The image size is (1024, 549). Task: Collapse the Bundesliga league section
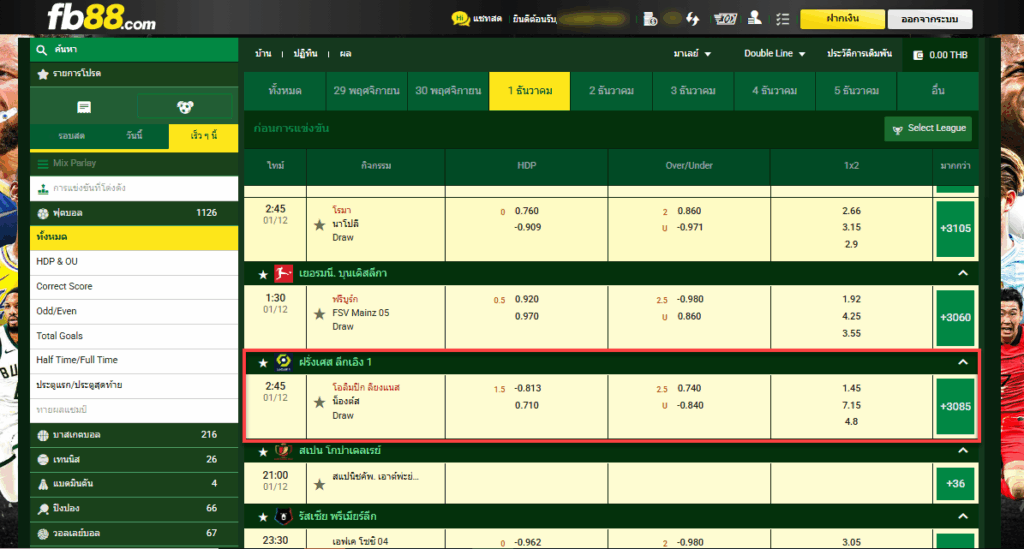[963, 274]
